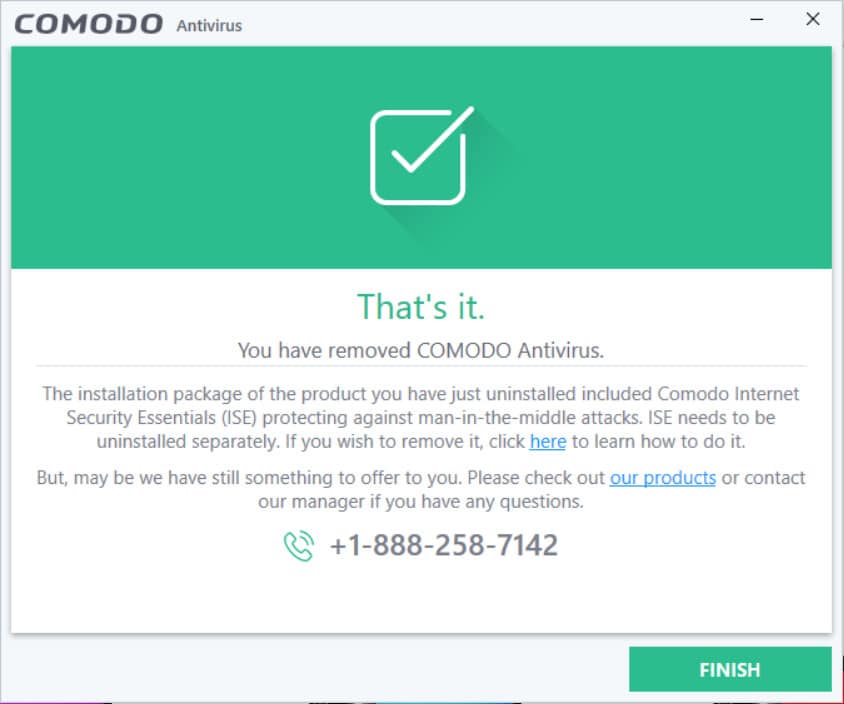The height and width of the screenshot is (704, 844).
Task: Click the "uninstalled separately" sentence text
Action: point(188,441)
